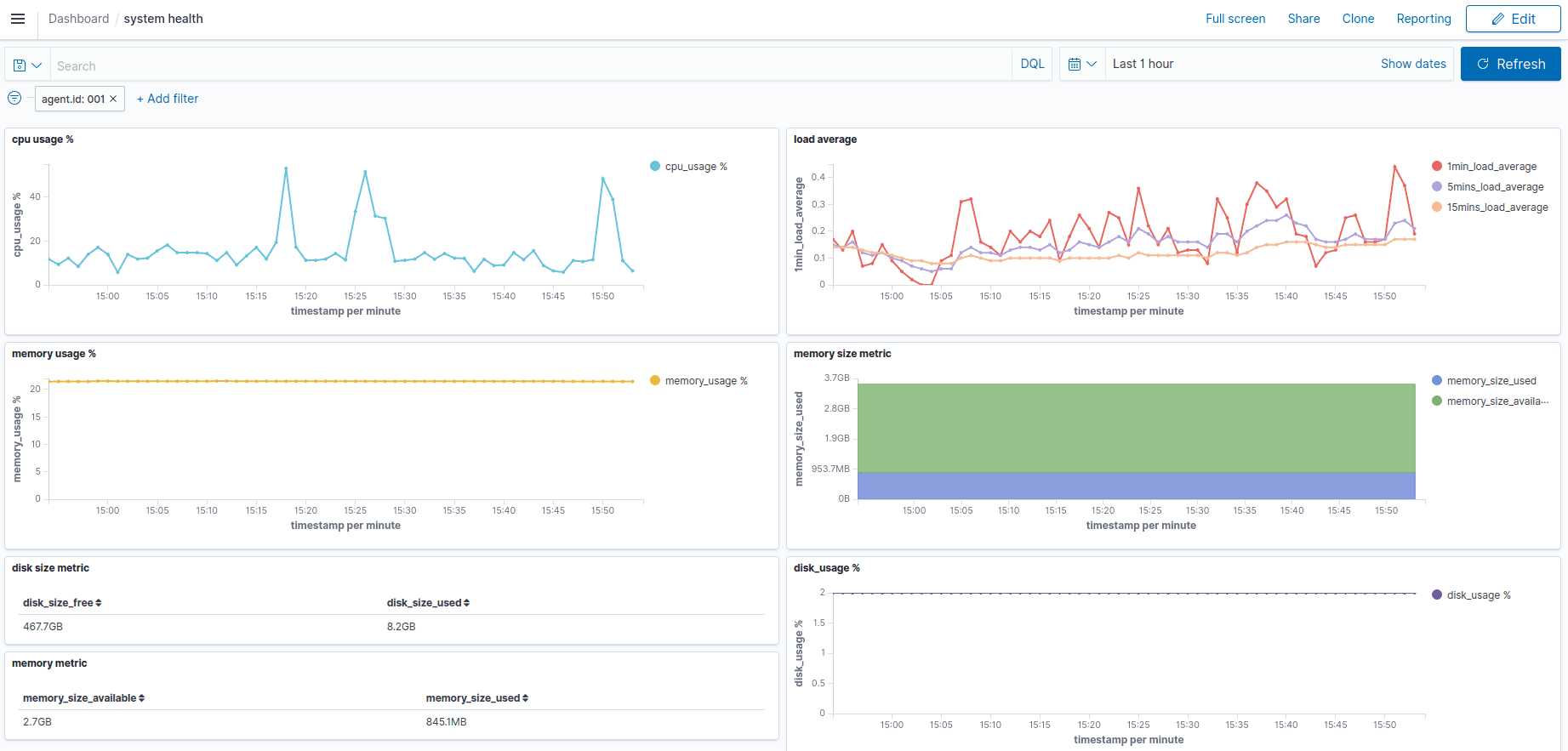Image resolution: width=1568 pixels, height=751 pixels.
Task: Click the Edit dashboard button
Action: tap(1513, 19)
